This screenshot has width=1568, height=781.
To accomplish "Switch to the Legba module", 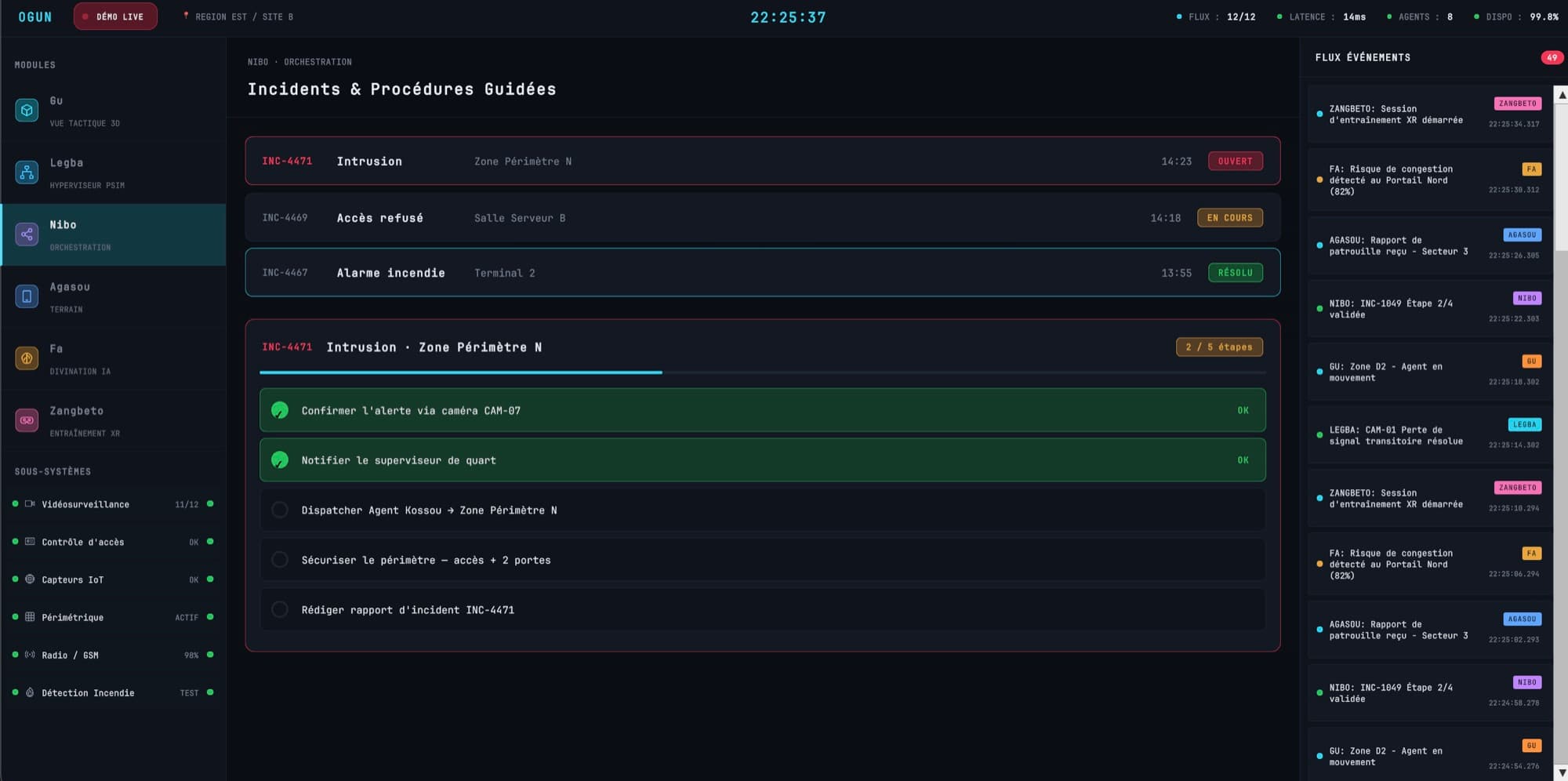I will [x=114, y=173].
